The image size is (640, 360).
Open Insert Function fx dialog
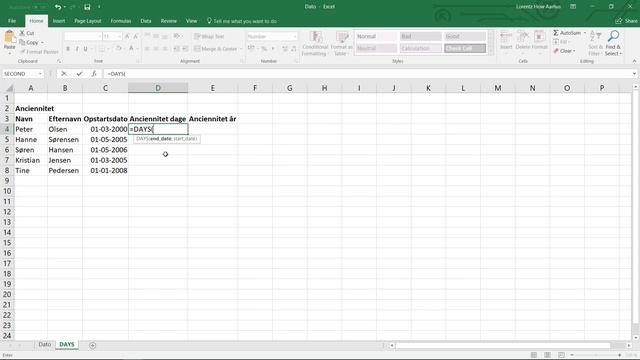[94, 74]
